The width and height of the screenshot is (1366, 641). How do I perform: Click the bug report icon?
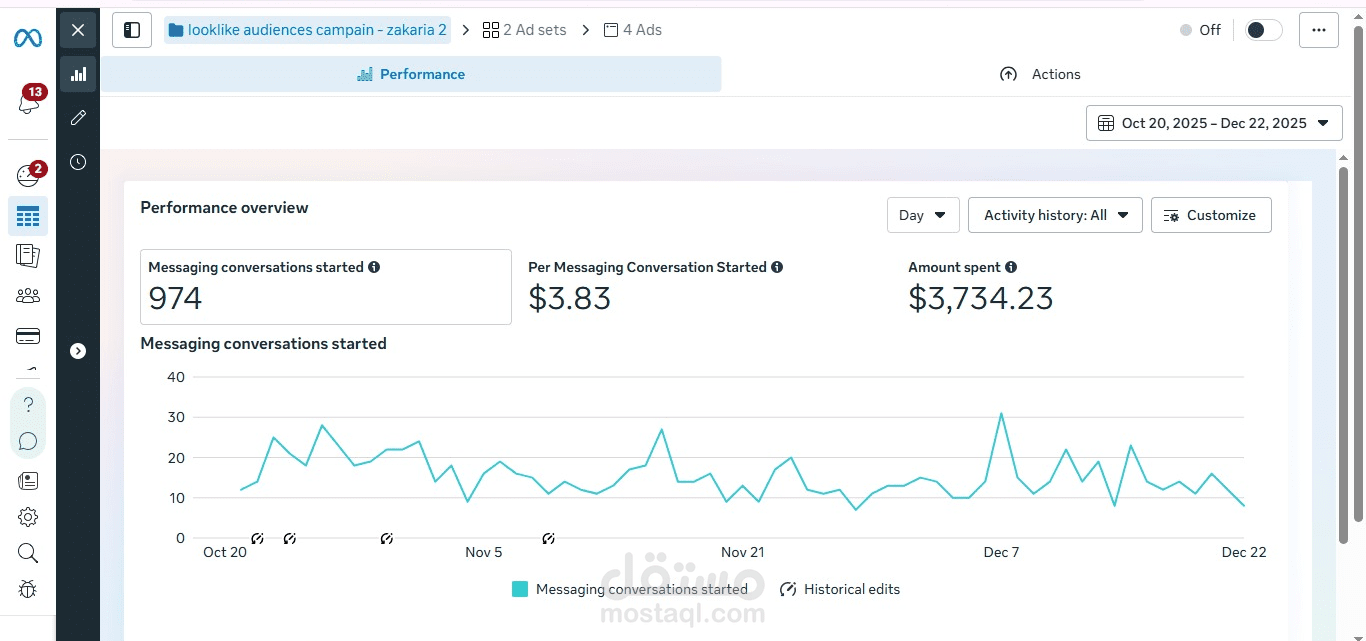(x=28, y=589)
